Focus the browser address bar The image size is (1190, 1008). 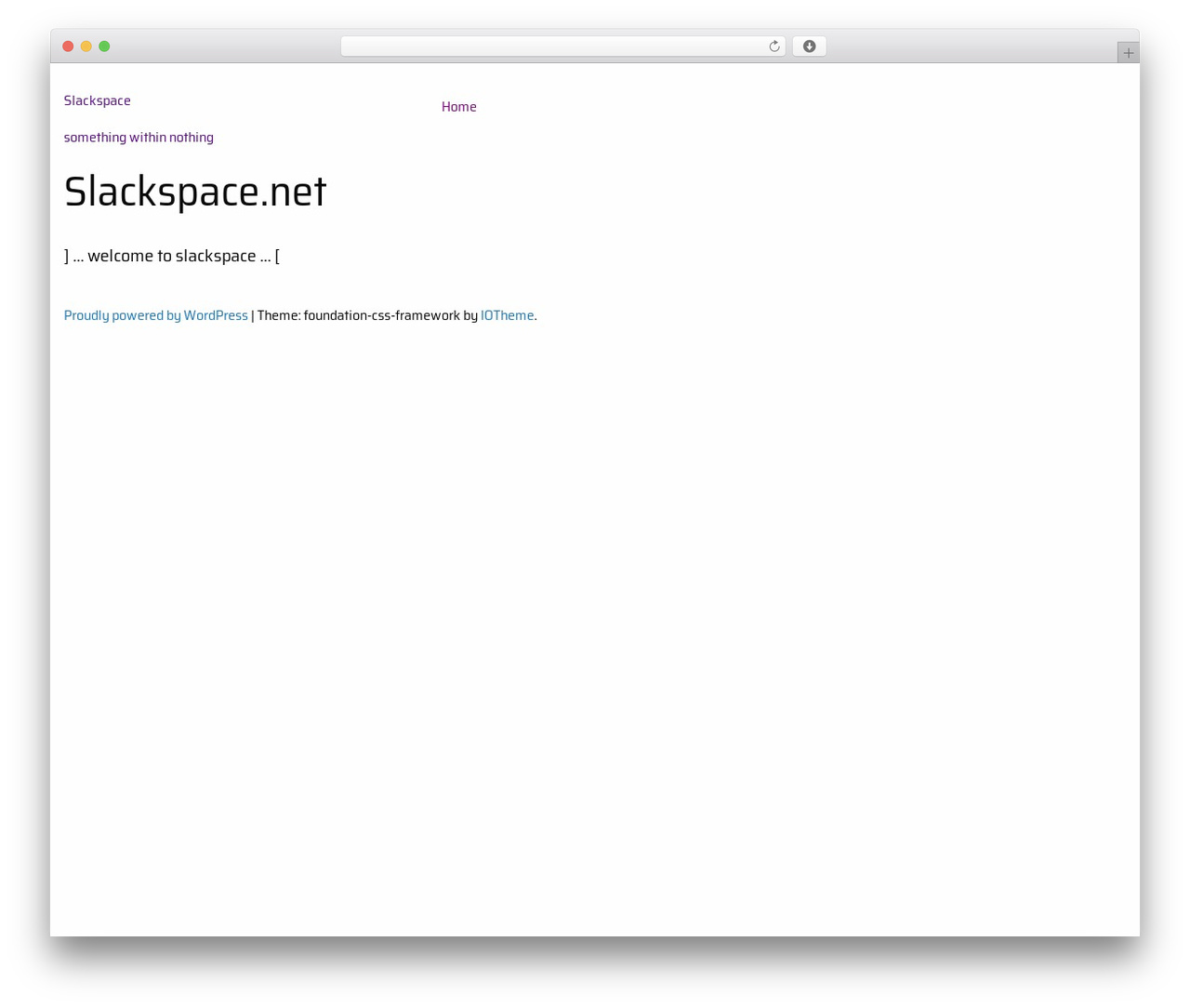click(562, 46)
